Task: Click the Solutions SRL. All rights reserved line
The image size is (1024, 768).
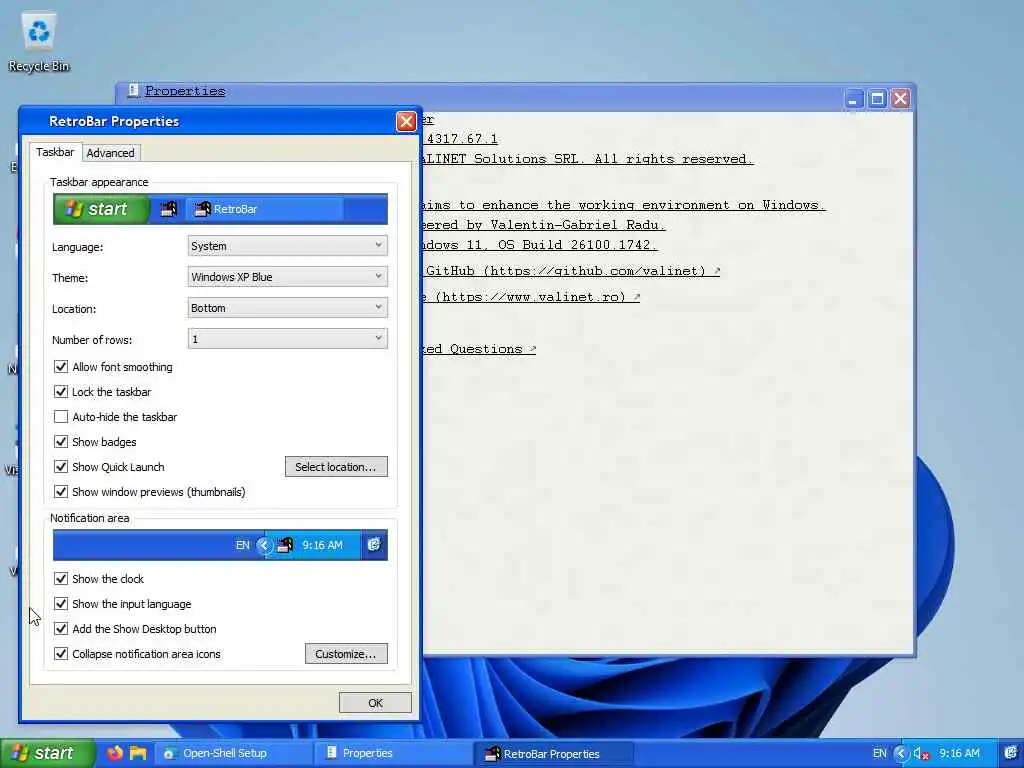Action: point(587,159)
